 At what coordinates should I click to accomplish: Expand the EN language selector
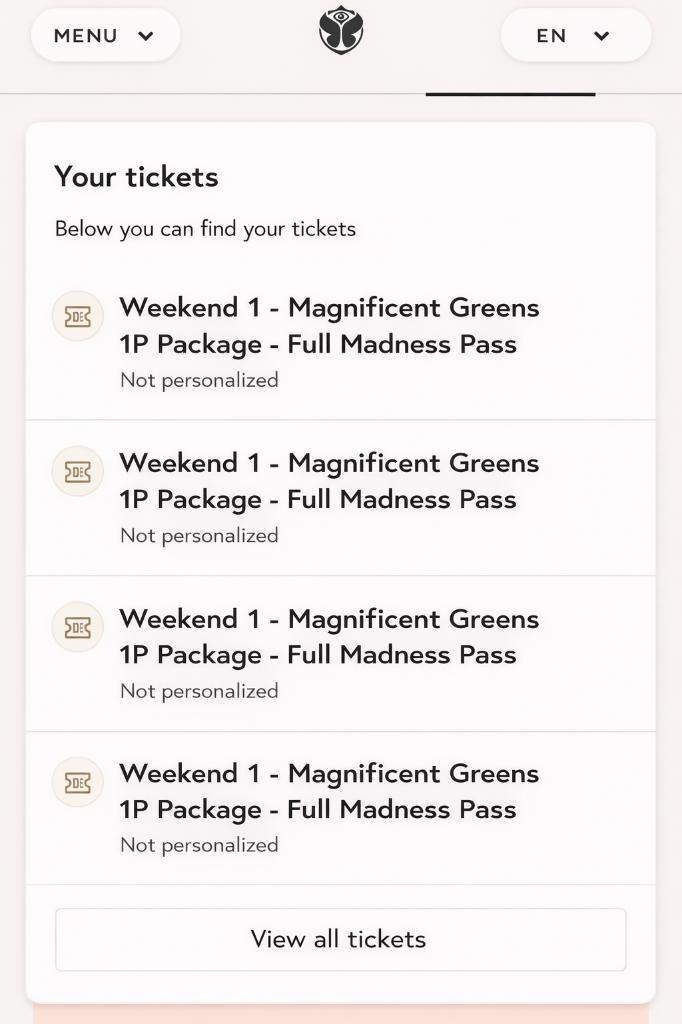(575, 35)
